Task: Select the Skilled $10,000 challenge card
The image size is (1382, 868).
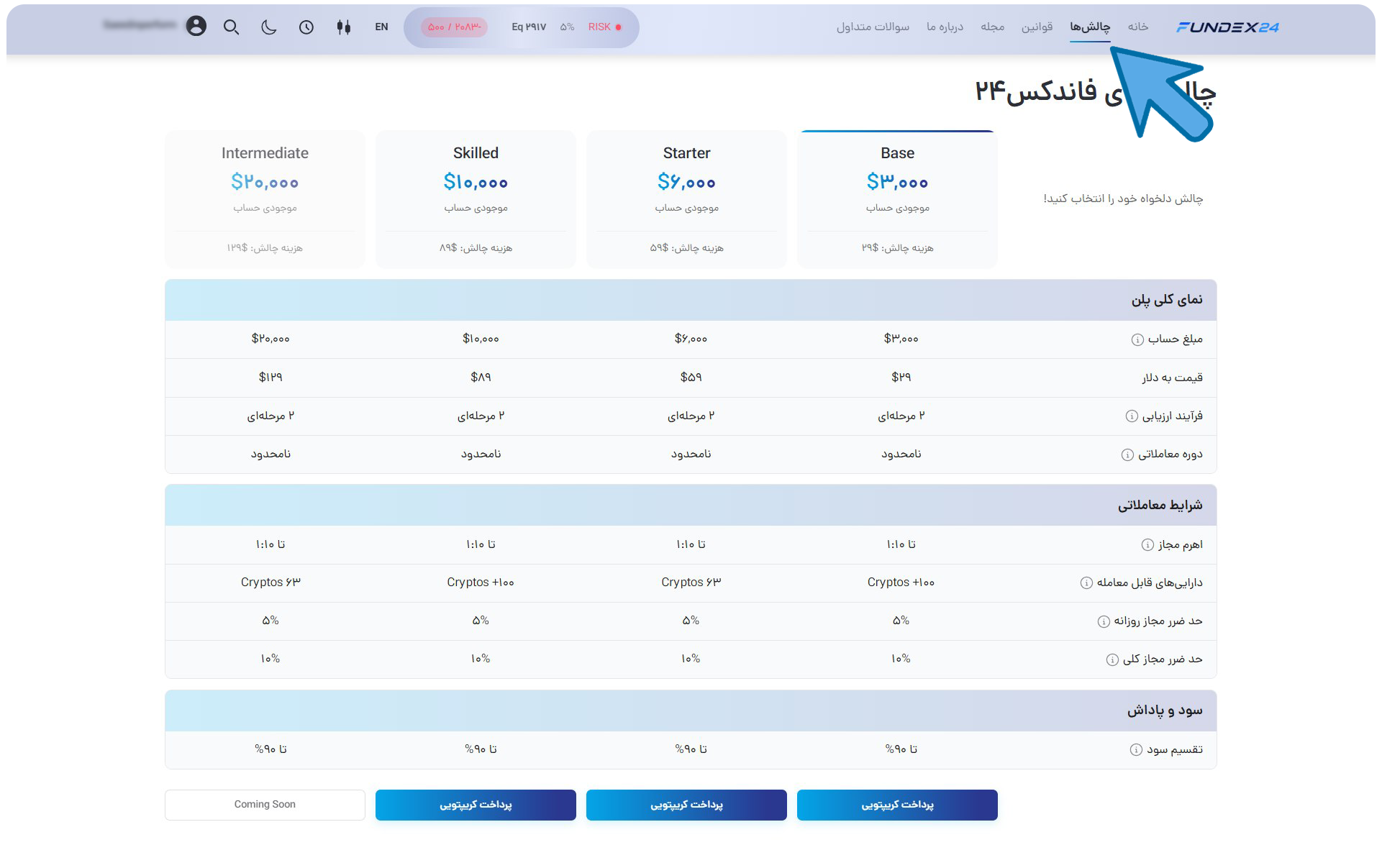Action: pyautogui.click(x=476, y=199)
